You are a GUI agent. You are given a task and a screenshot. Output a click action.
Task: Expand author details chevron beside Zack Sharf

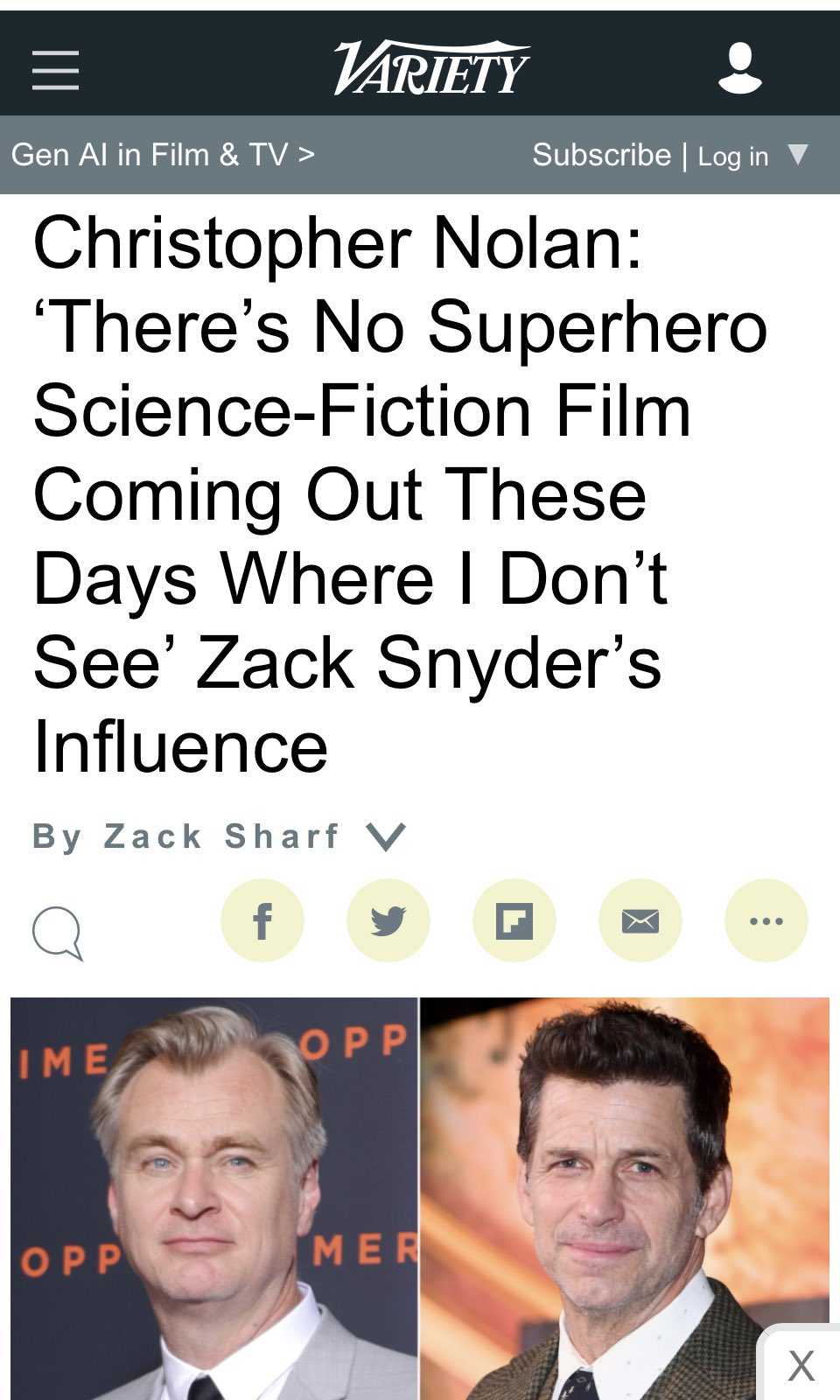click(386, 836)
